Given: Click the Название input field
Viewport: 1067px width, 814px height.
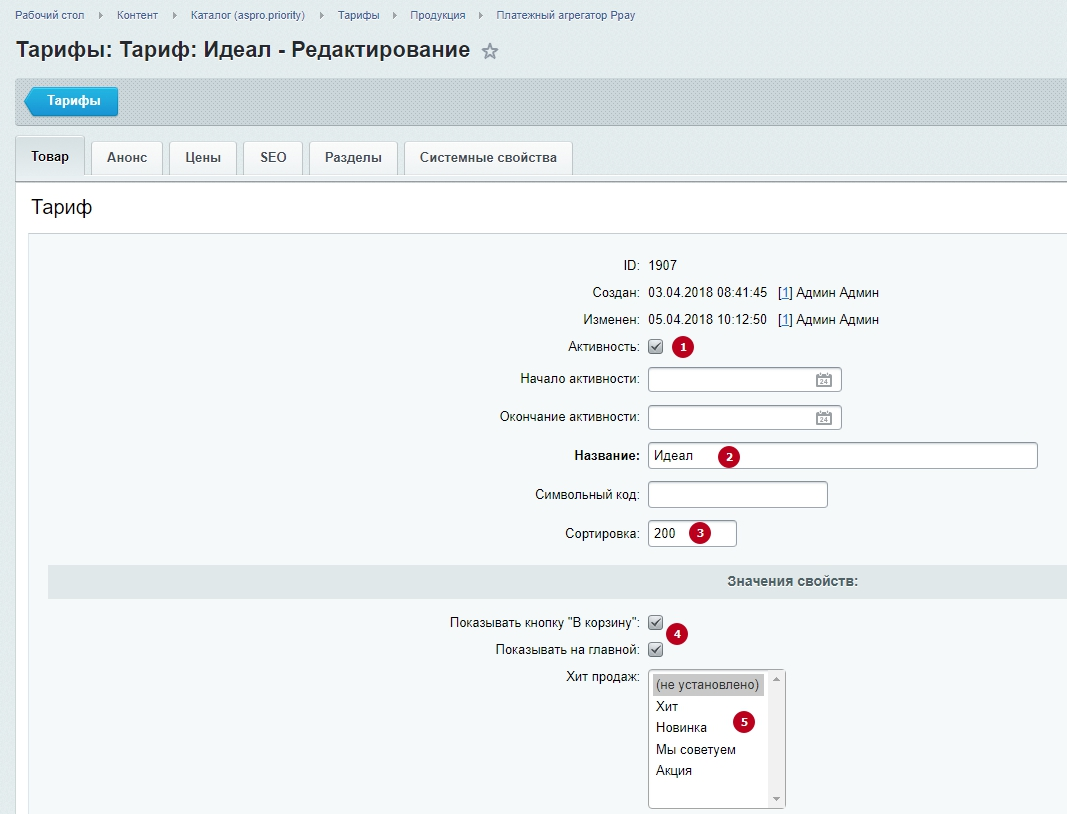Looking at the screenshot, I should pyautogui.click(x=842, y=455).
